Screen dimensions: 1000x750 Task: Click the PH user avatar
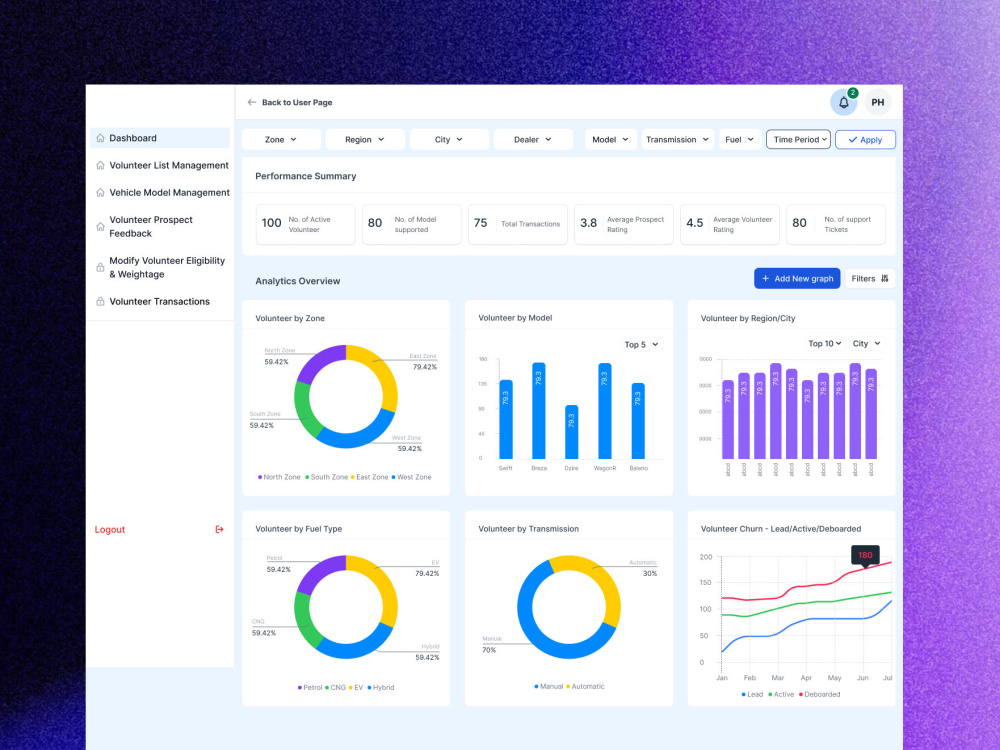pyautogui.click(x=878, y=103)
